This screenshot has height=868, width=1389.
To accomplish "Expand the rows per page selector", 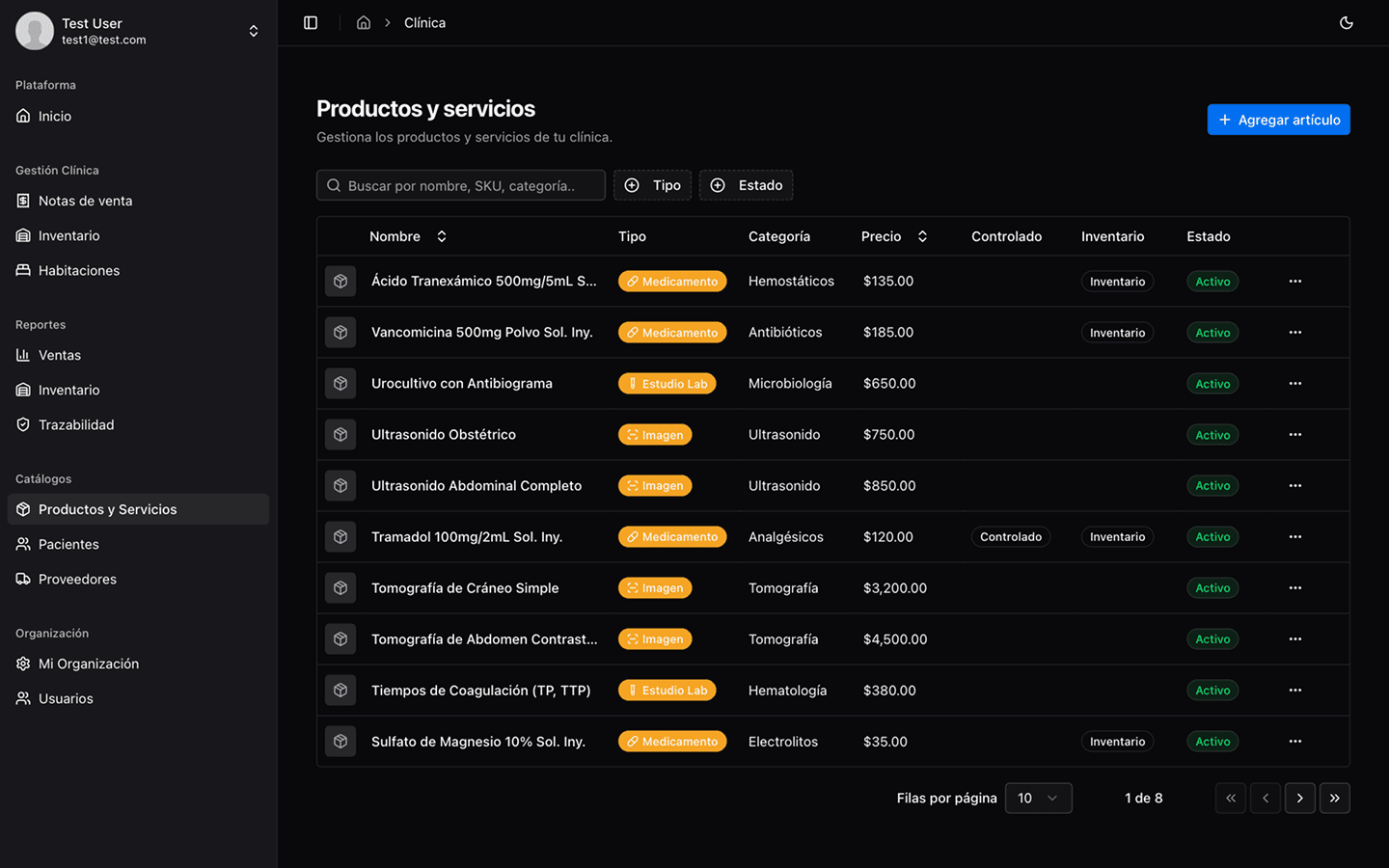I will tap(1038, 799).
